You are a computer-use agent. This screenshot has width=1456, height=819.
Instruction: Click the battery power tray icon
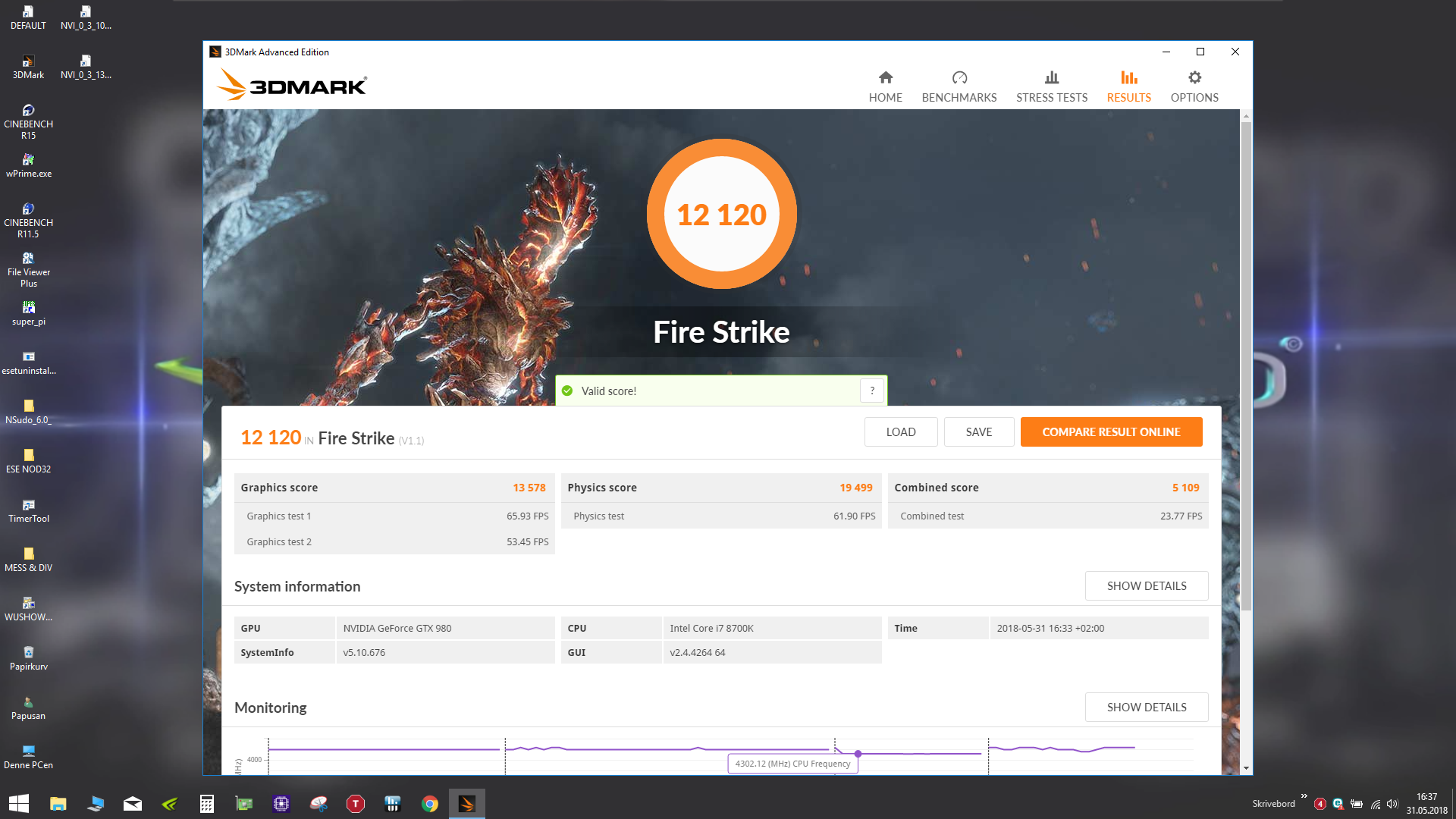1357,804
